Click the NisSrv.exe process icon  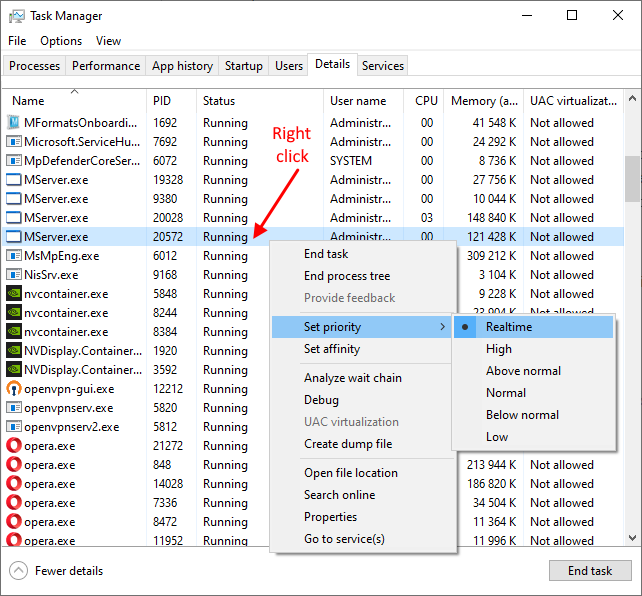point(14,275)
